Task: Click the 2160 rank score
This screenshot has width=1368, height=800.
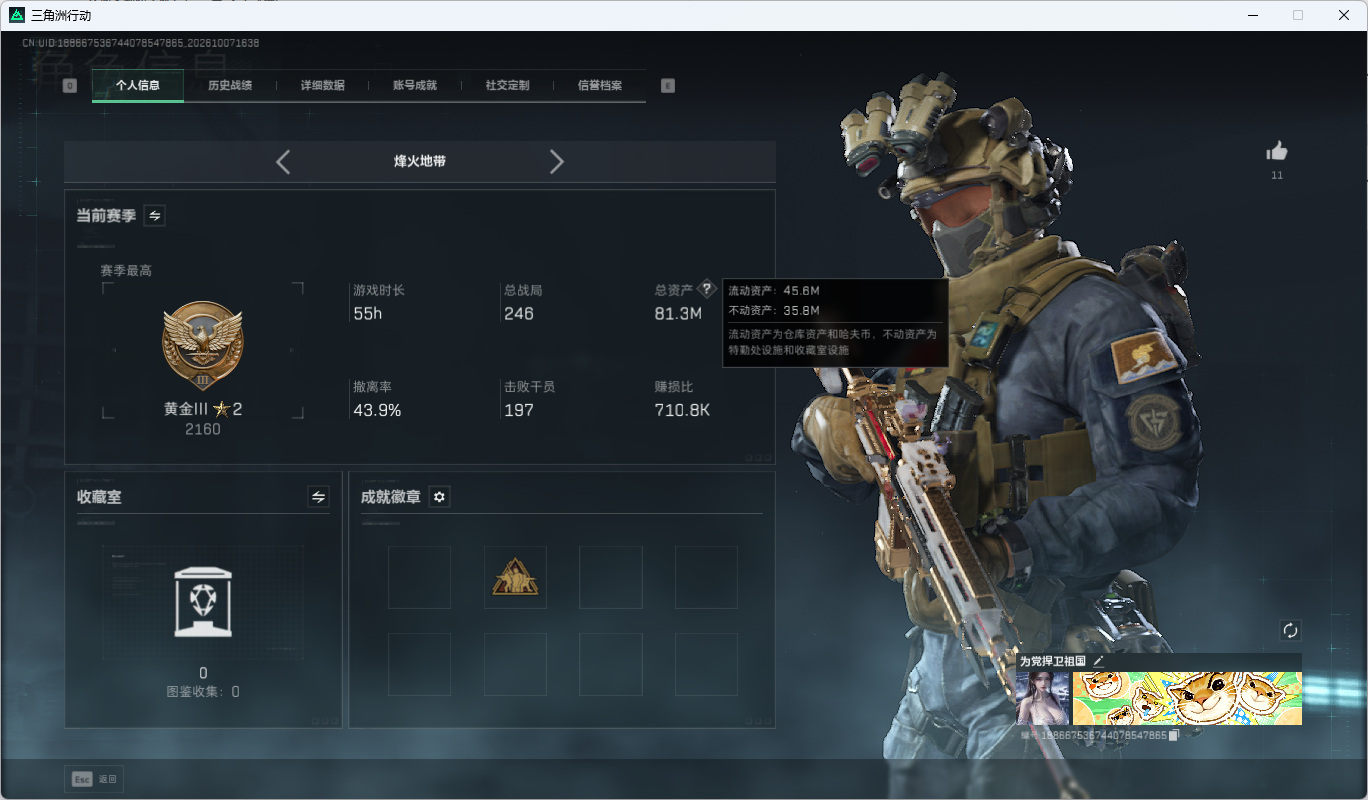Action: (203, 429)
